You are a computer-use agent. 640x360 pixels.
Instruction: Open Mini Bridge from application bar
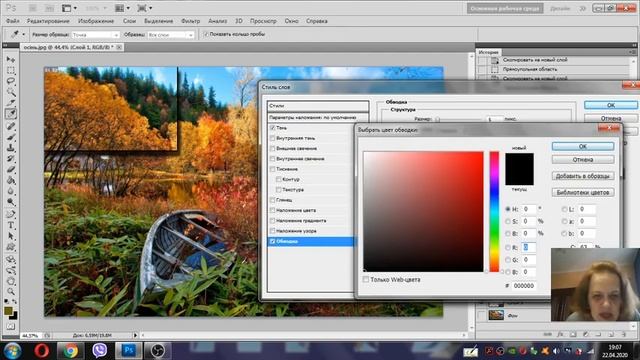[49, 8]
